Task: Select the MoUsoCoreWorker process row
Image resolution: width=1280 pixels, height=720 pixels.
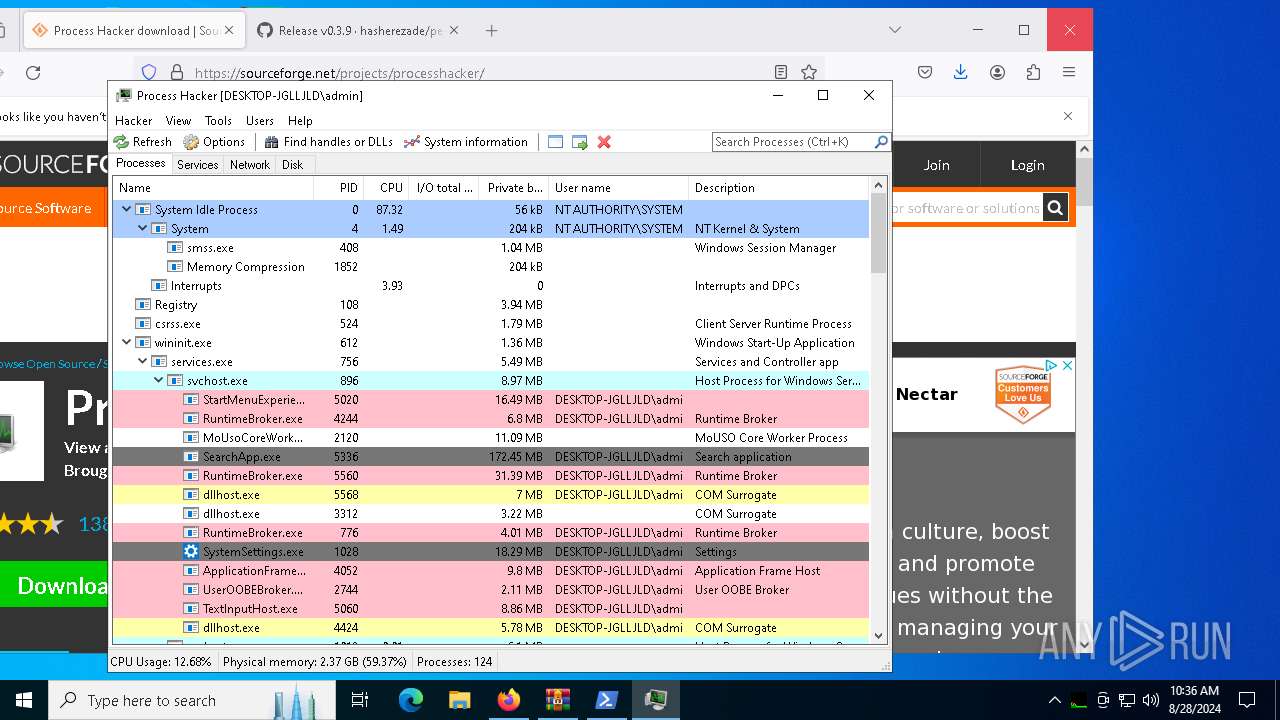Action: point(490,437)
